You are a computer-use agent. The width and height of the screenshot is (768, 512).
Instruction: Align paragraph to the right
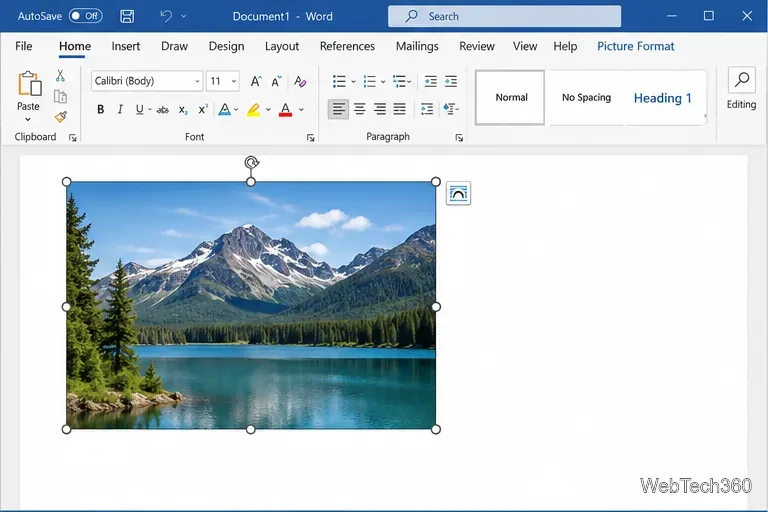click(x=380, y=109)
